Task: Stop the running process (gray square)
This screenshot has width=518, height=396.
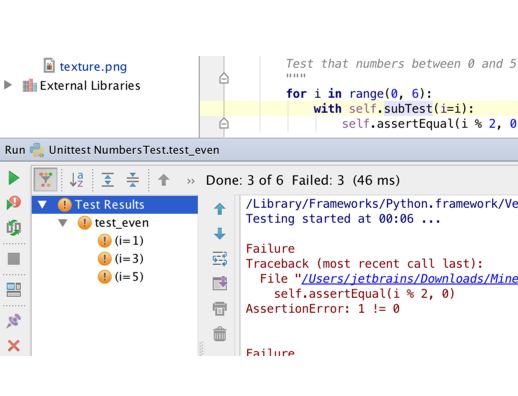Action: click(x=14, y=259)
